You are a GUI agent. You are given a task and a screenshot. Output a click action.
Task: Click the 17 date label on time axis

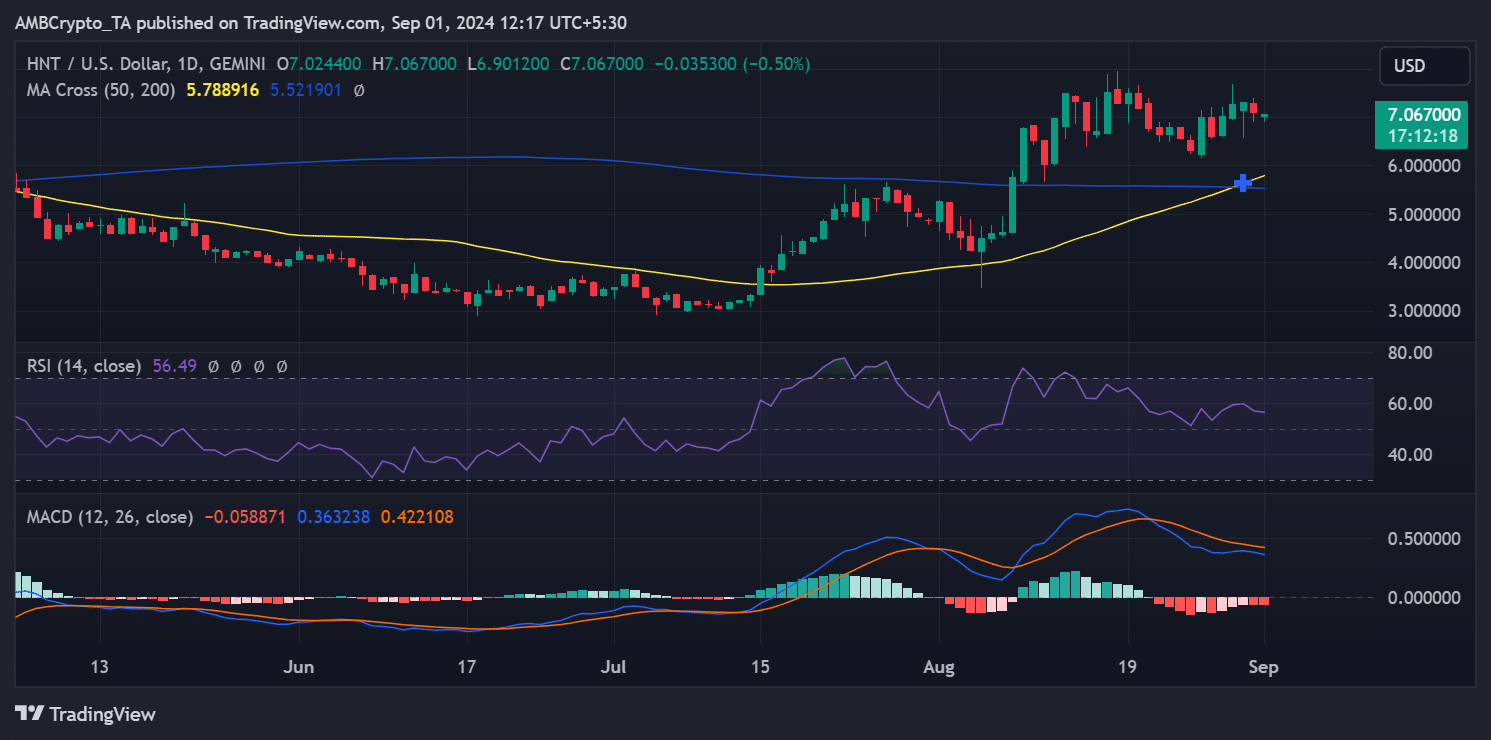[x=469, y=666]
